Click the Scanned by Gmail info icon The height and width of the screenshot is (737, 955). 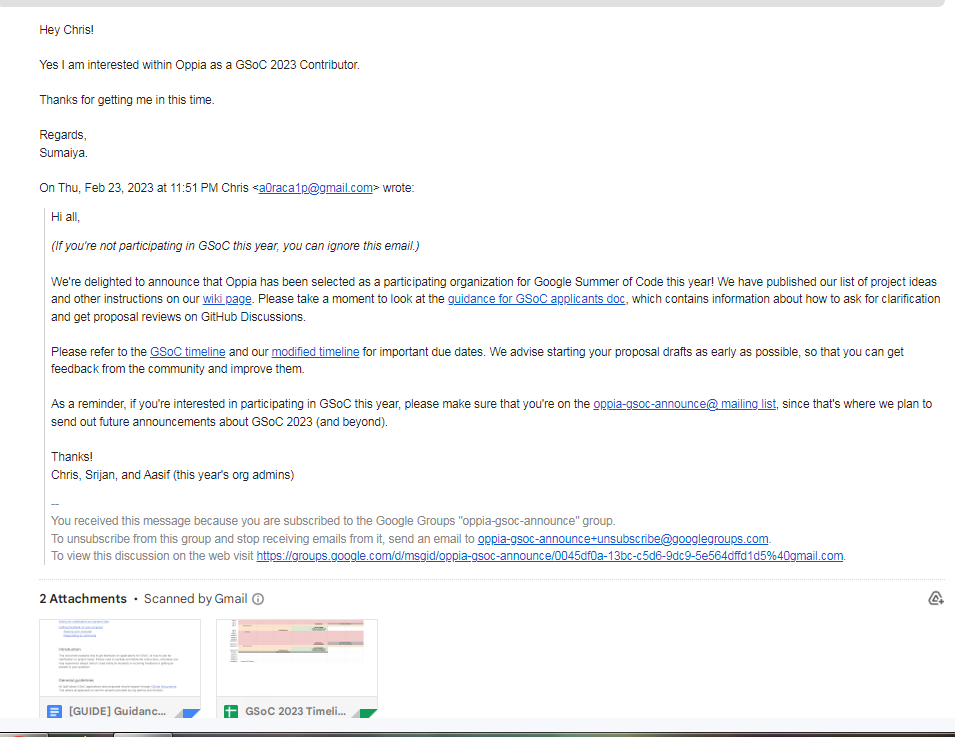(x=257, y=598)
